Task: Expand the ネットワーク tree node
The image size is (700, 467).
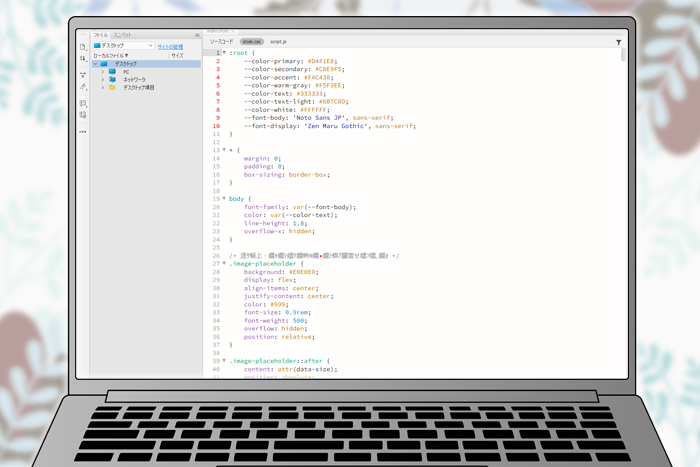Action: [103, 80]
